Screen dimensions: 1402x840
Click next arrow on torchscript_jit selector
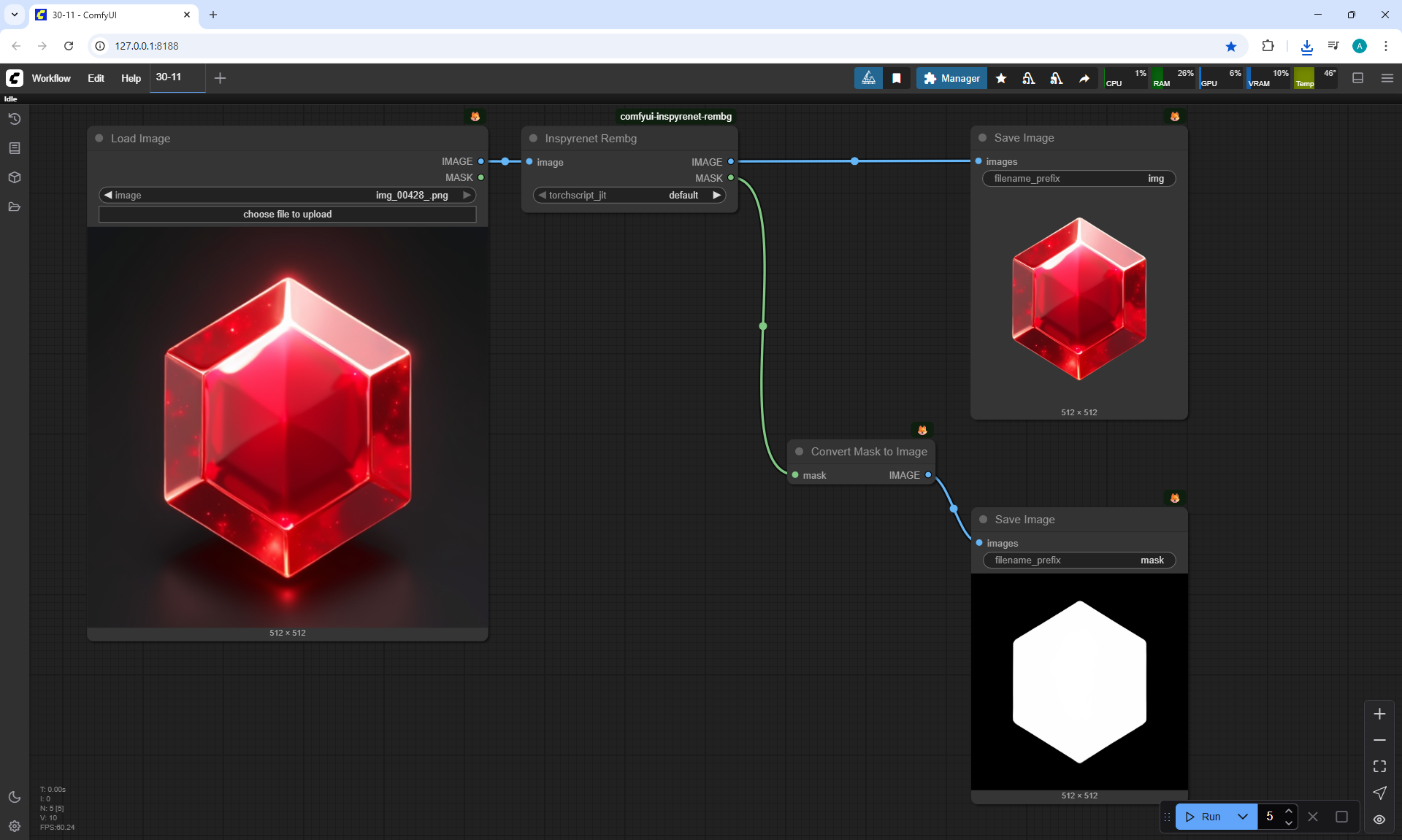[717, 195]
